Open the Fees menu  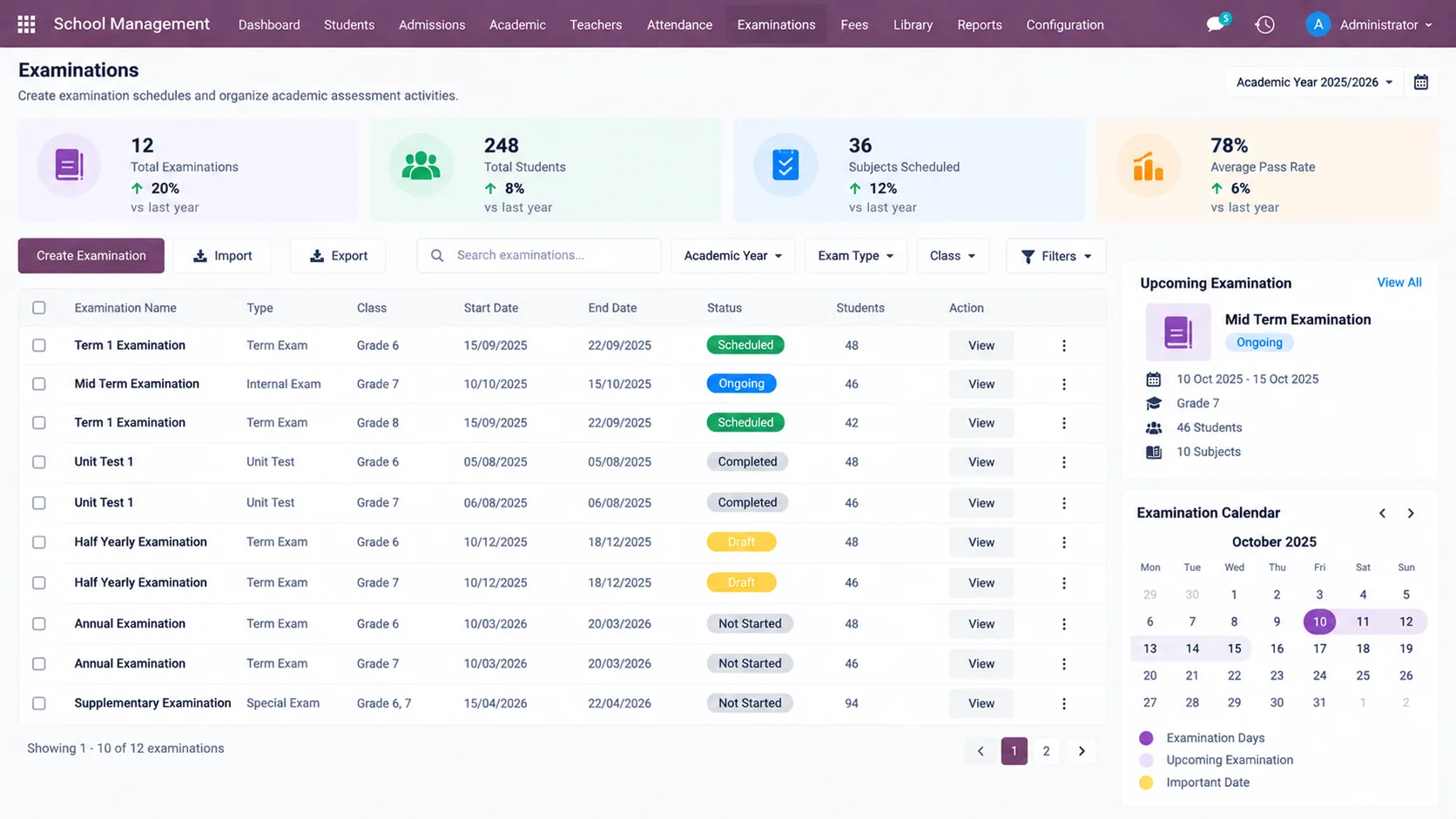click(854, 24)
